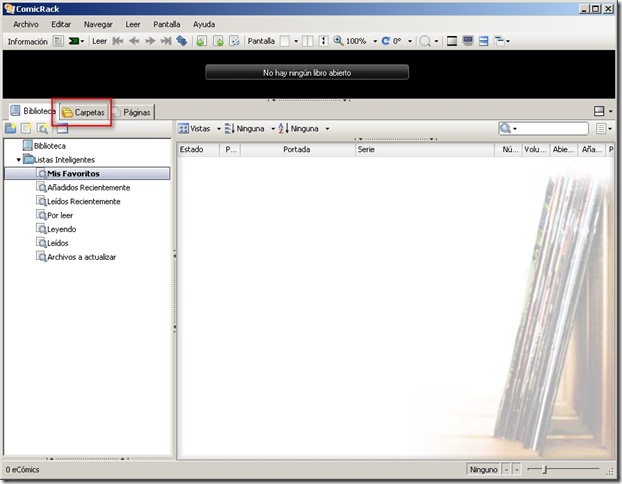The height and width of the screenshot is (484, 622).
Task: Open the magnifier lens dropdown arrow
Action: (x=436, y=41)
